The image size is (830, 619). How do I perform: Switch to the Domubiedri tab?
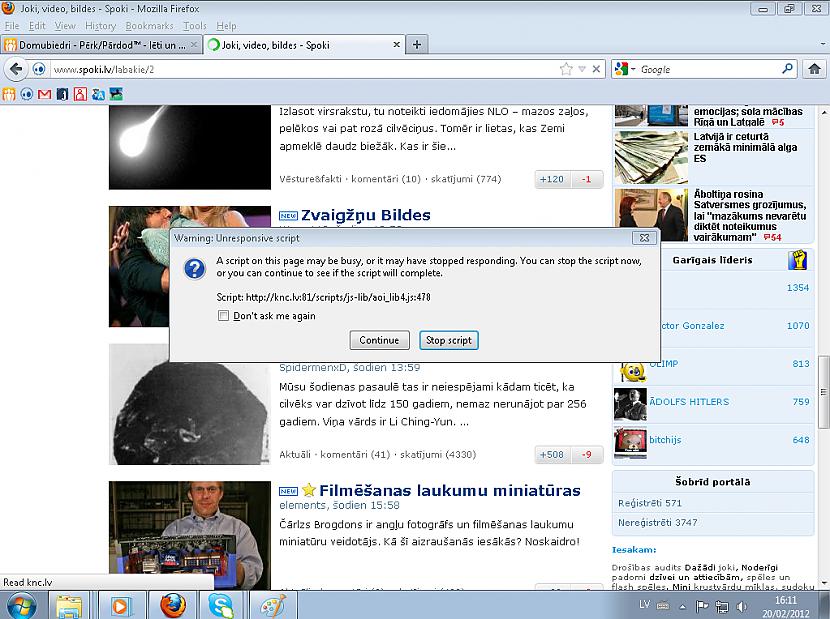[102, 45]
